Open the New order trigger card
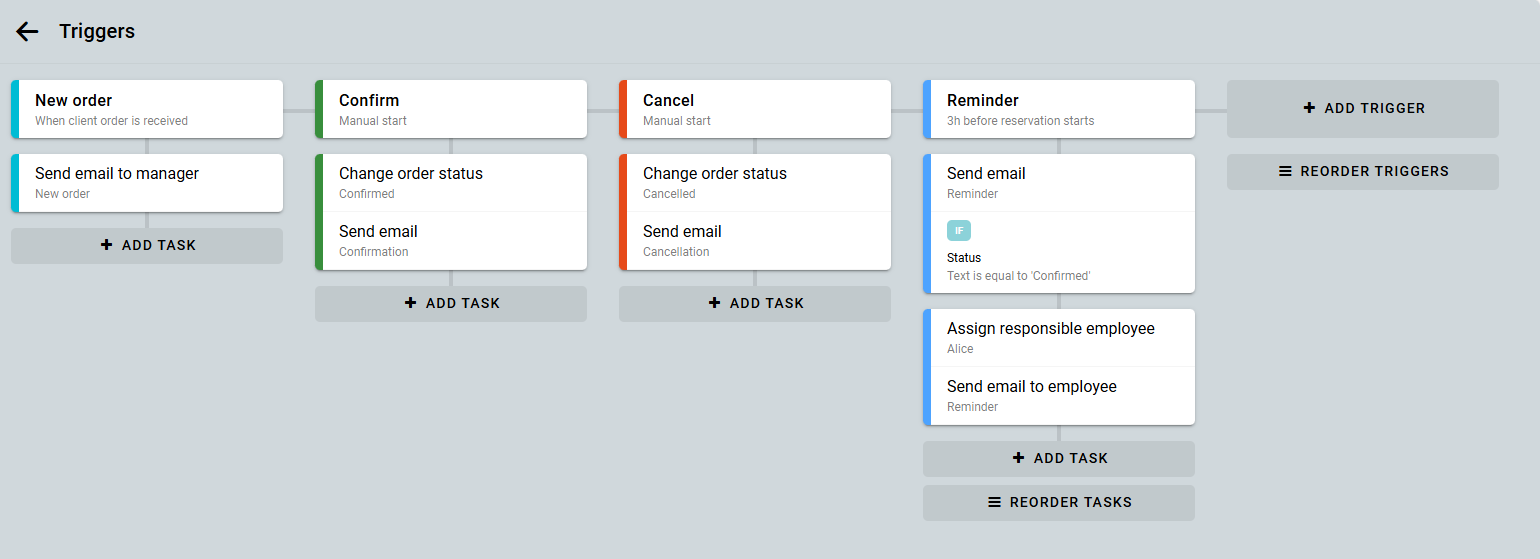This screenshot has width=1540, height=559. tap(150, 109)
